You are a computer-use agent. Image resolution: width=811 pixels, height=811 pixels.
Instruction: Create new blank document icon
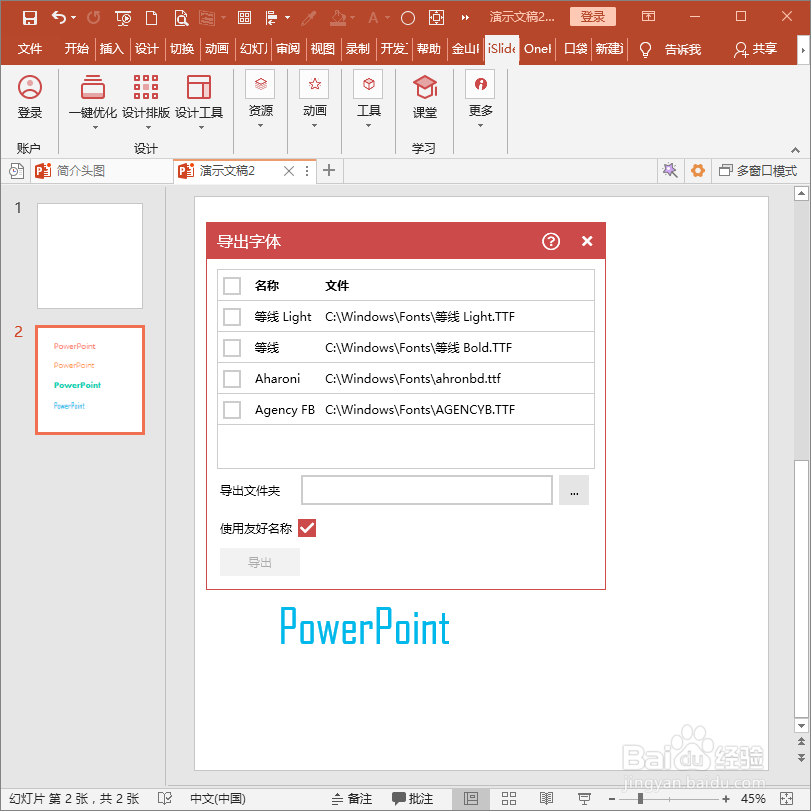[x=152, y=18]
